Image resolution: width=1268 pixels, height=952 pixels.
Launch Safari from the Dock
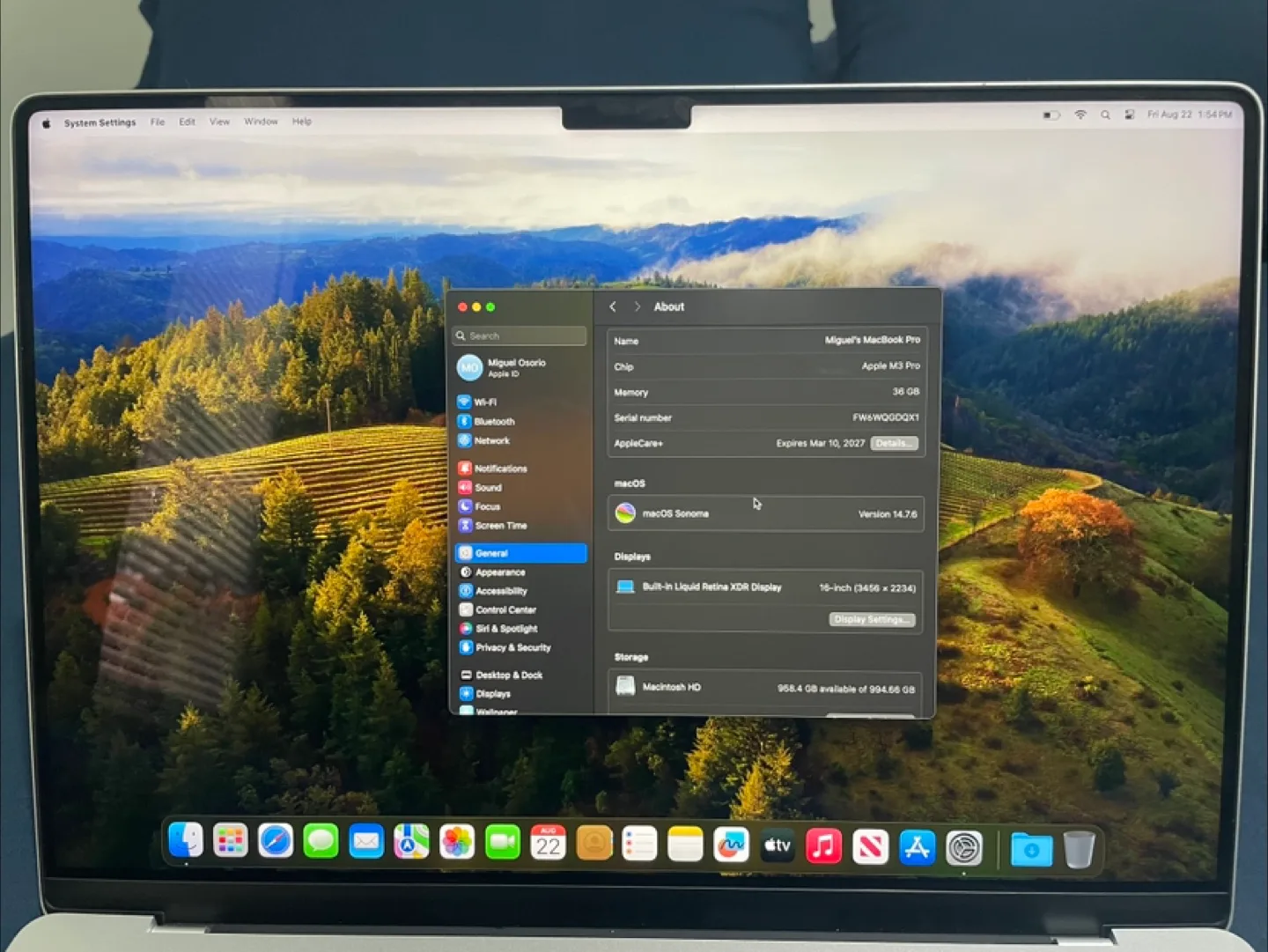276,844
